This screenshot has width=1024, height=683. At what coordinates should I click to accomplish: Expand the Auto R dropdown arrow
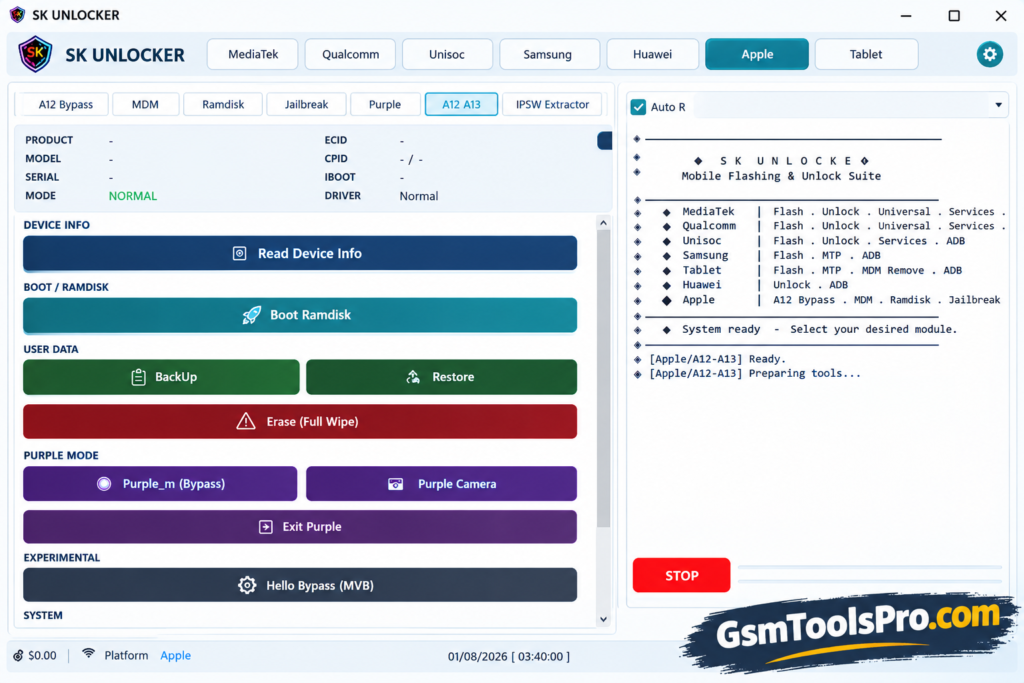click(x=998, y=105)
